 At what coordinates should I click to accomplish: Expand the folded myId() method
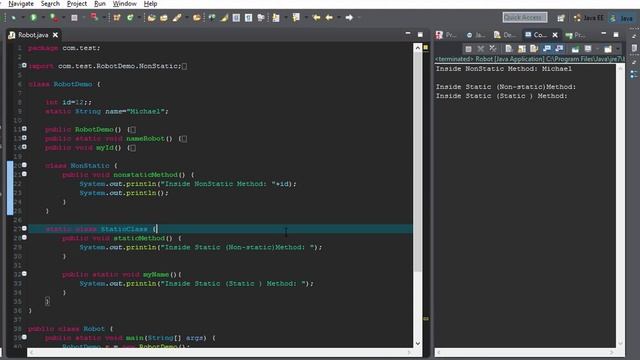tap(24, 147)
